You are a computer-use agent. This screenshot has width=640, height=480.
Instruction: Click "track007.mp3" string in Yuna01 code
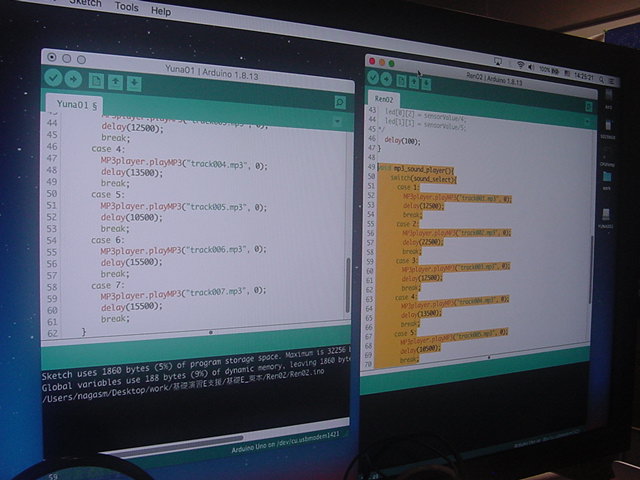click(215, 292)
